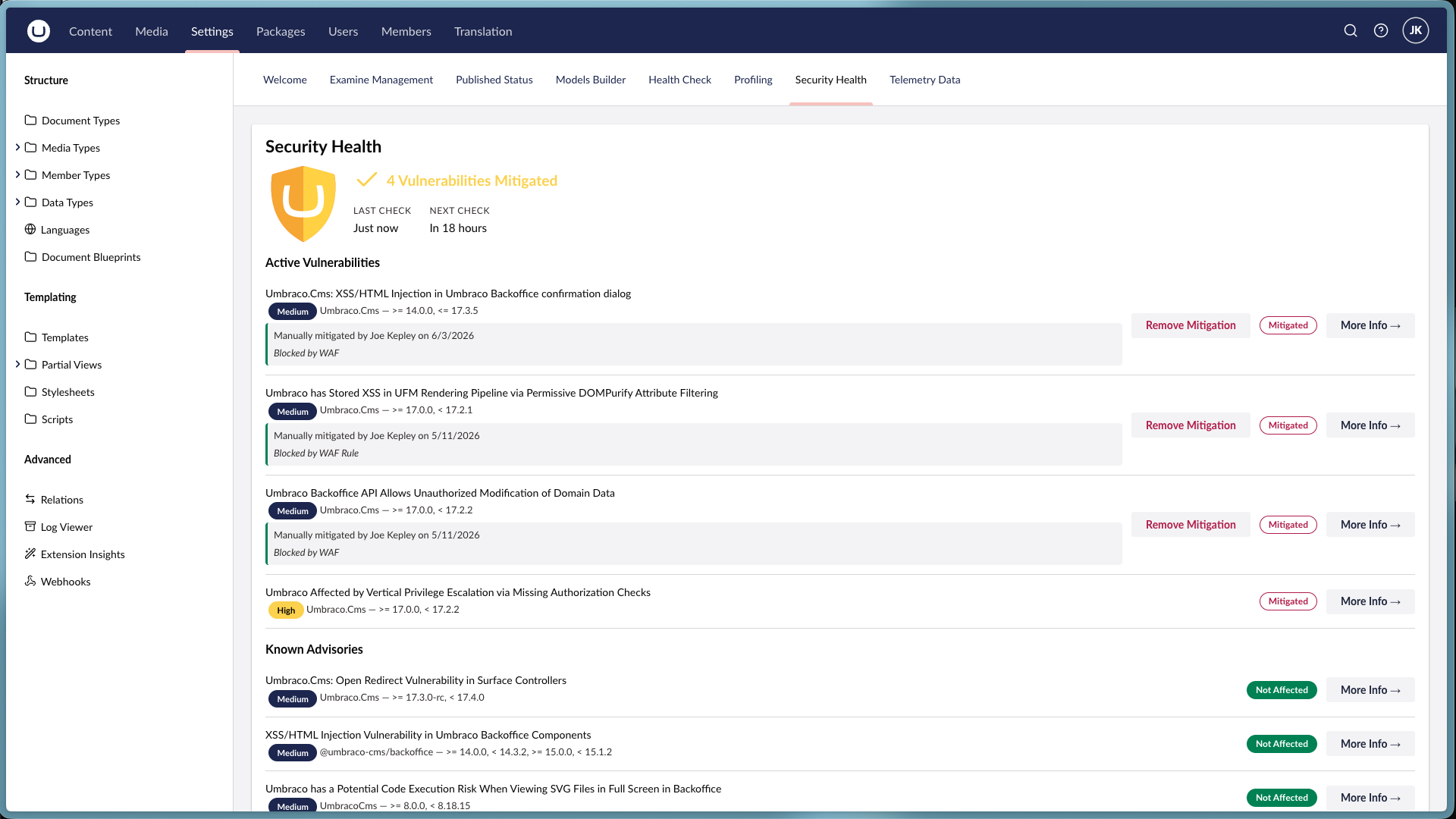
Task: Open the help question-mark icon
Action: (1381, 31)
